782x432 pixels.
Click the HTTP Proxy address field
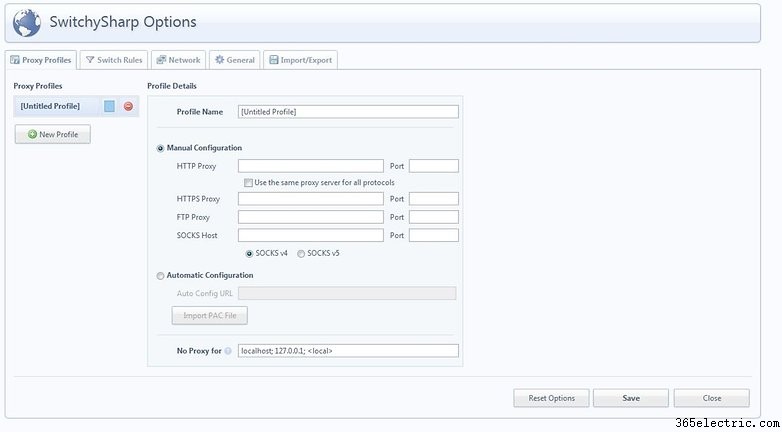[x=311, y=166]
